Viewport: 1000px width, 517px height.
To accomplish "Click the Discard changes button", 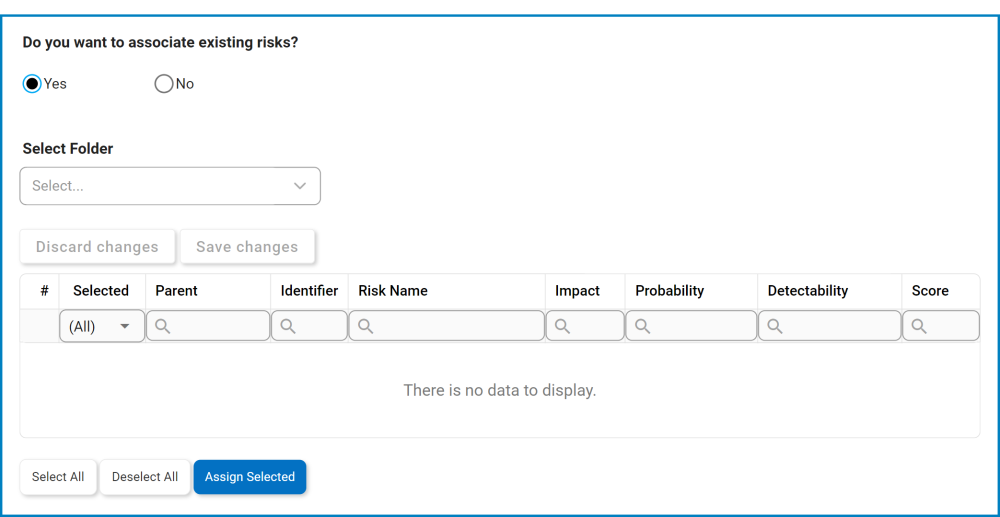I will pos(97,247).
